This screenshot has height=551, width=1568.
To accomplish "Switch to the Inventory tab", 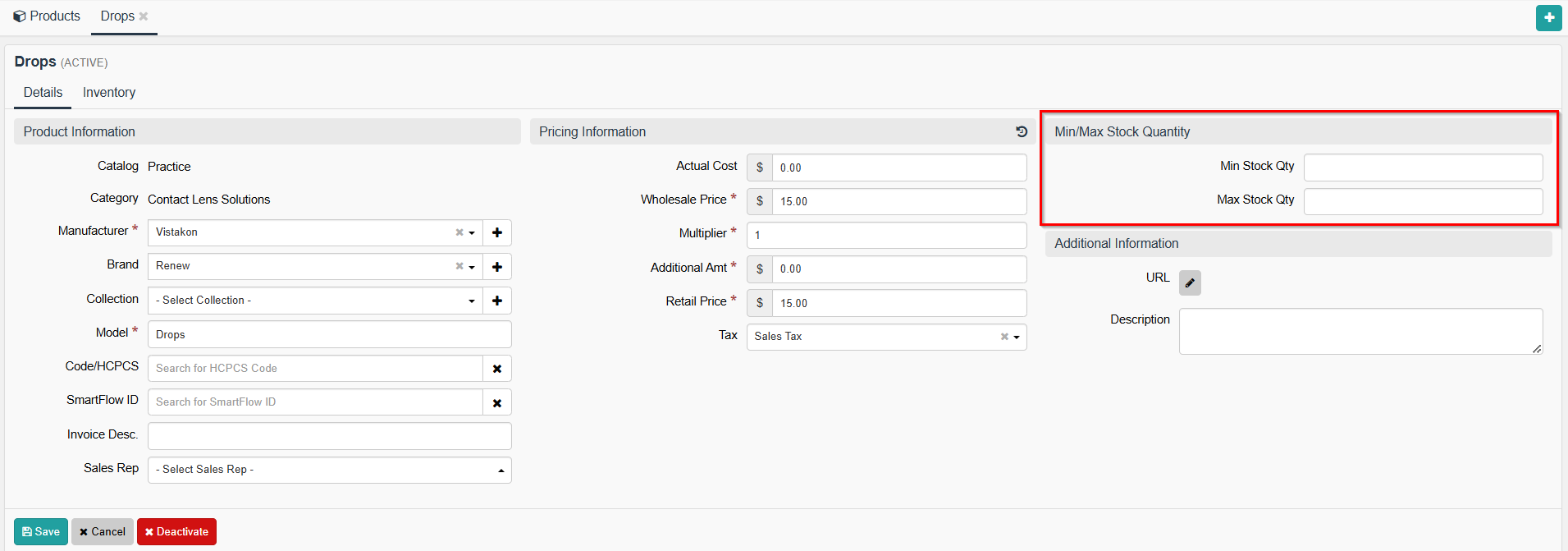I will (x=109, y=93).
